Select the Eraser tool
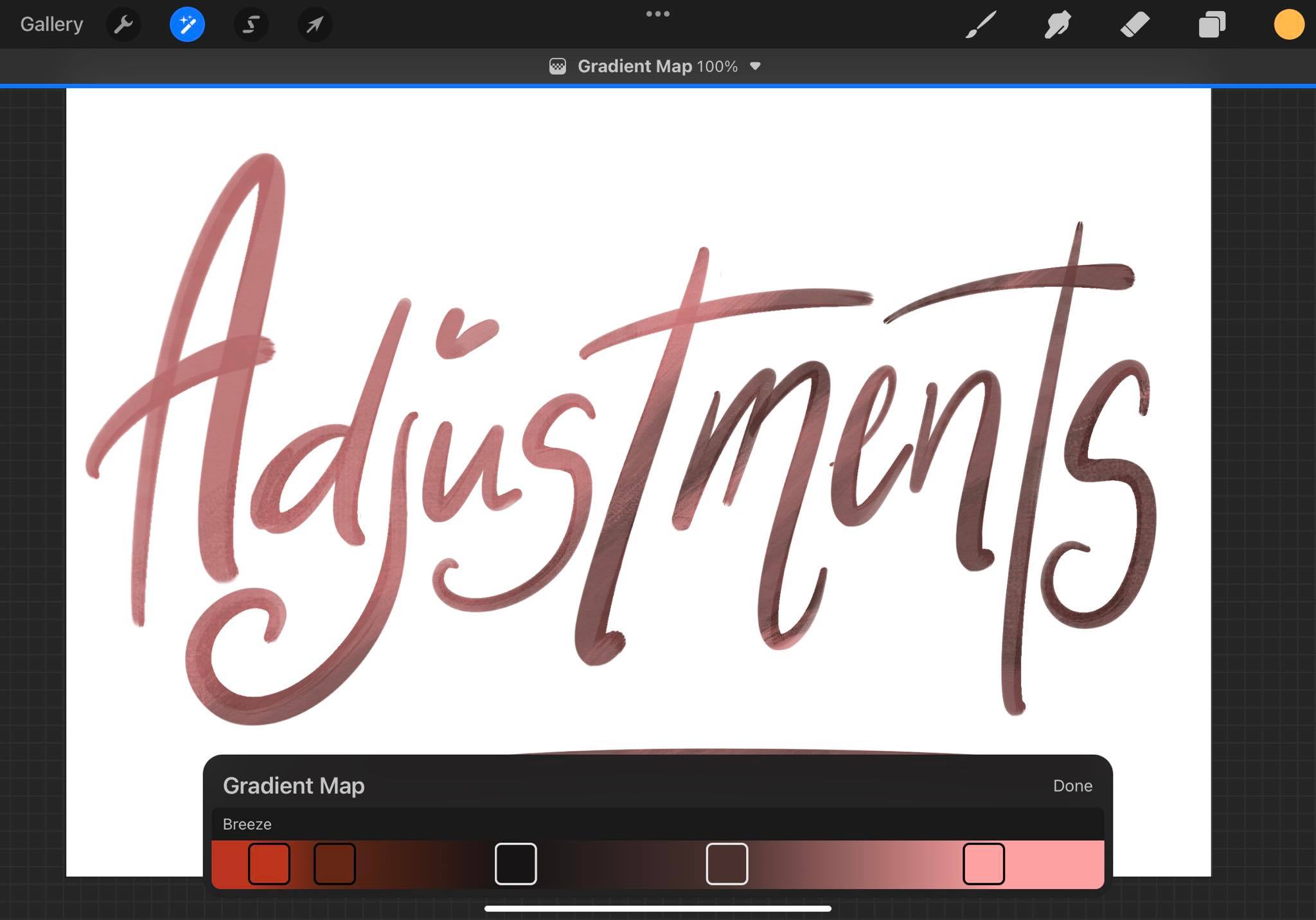This screenshot has height=920, width=1316. click(1135, 25)
